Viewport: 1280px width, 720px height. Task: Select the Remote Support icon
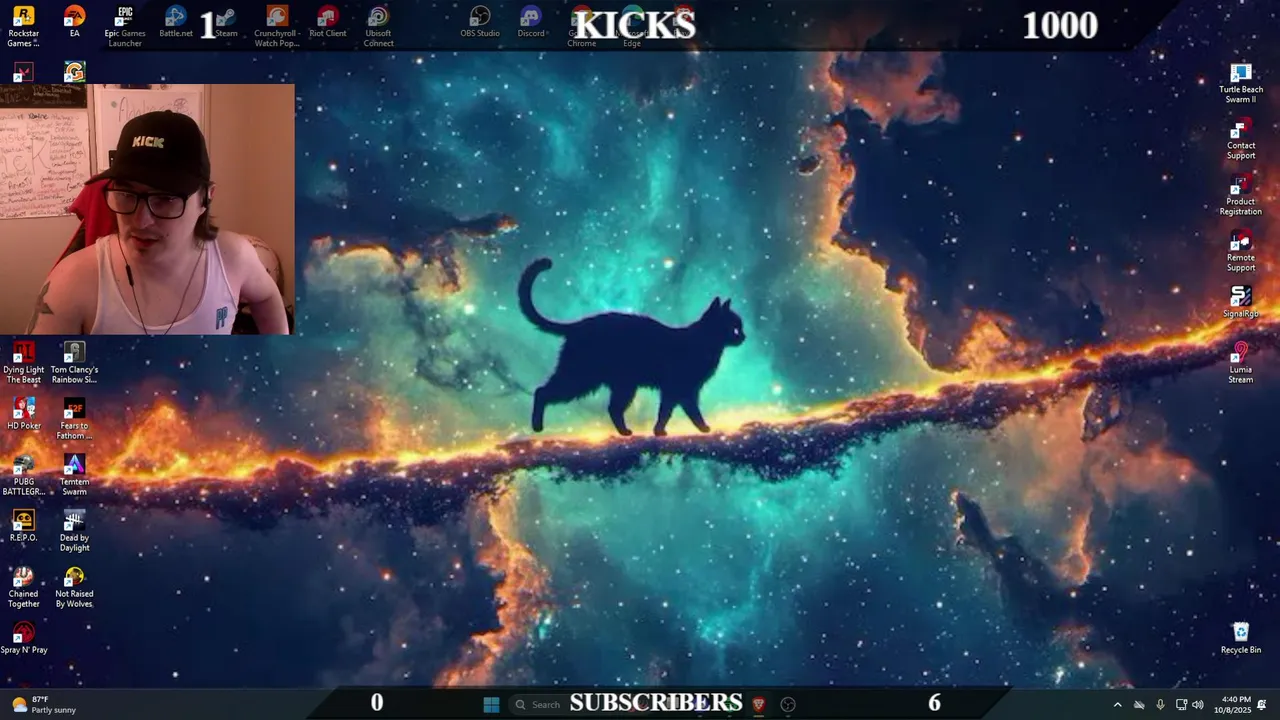point(1241,250)
